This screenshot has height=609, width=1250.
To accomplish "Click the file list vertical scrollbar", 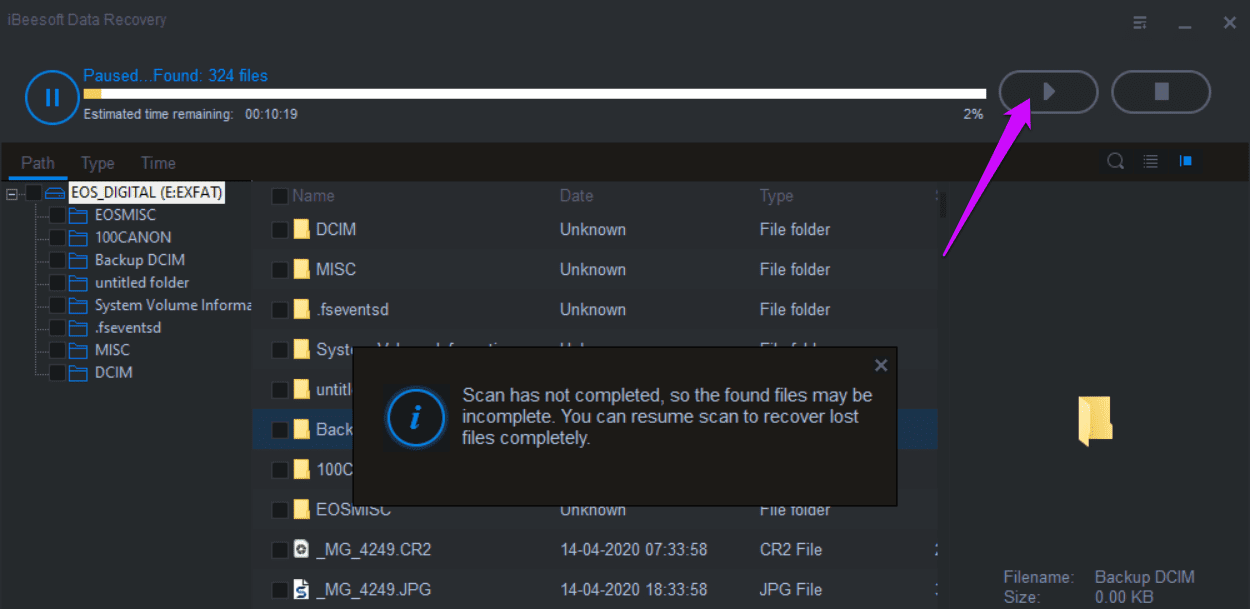I will click(942, 203).
